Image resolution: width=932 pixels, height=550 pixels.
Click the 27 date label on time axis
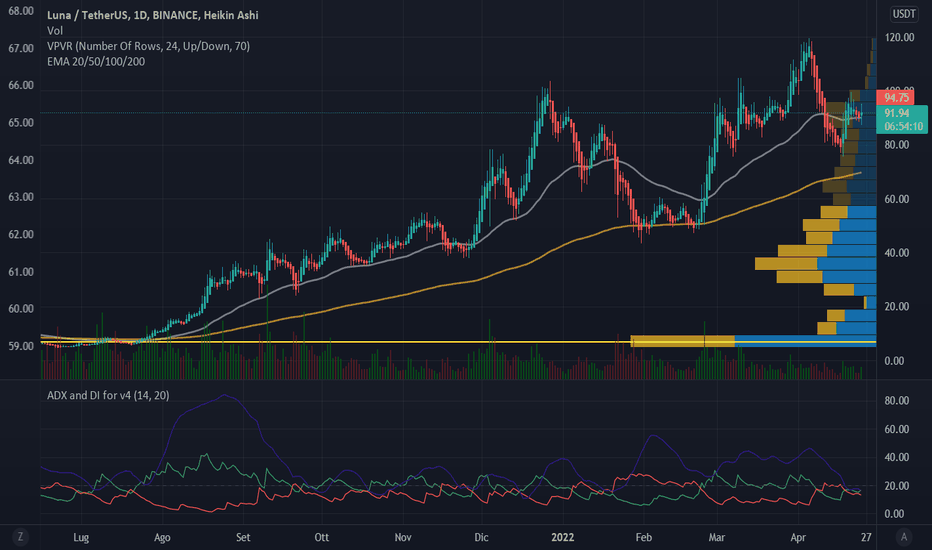(x=867, y=537)
